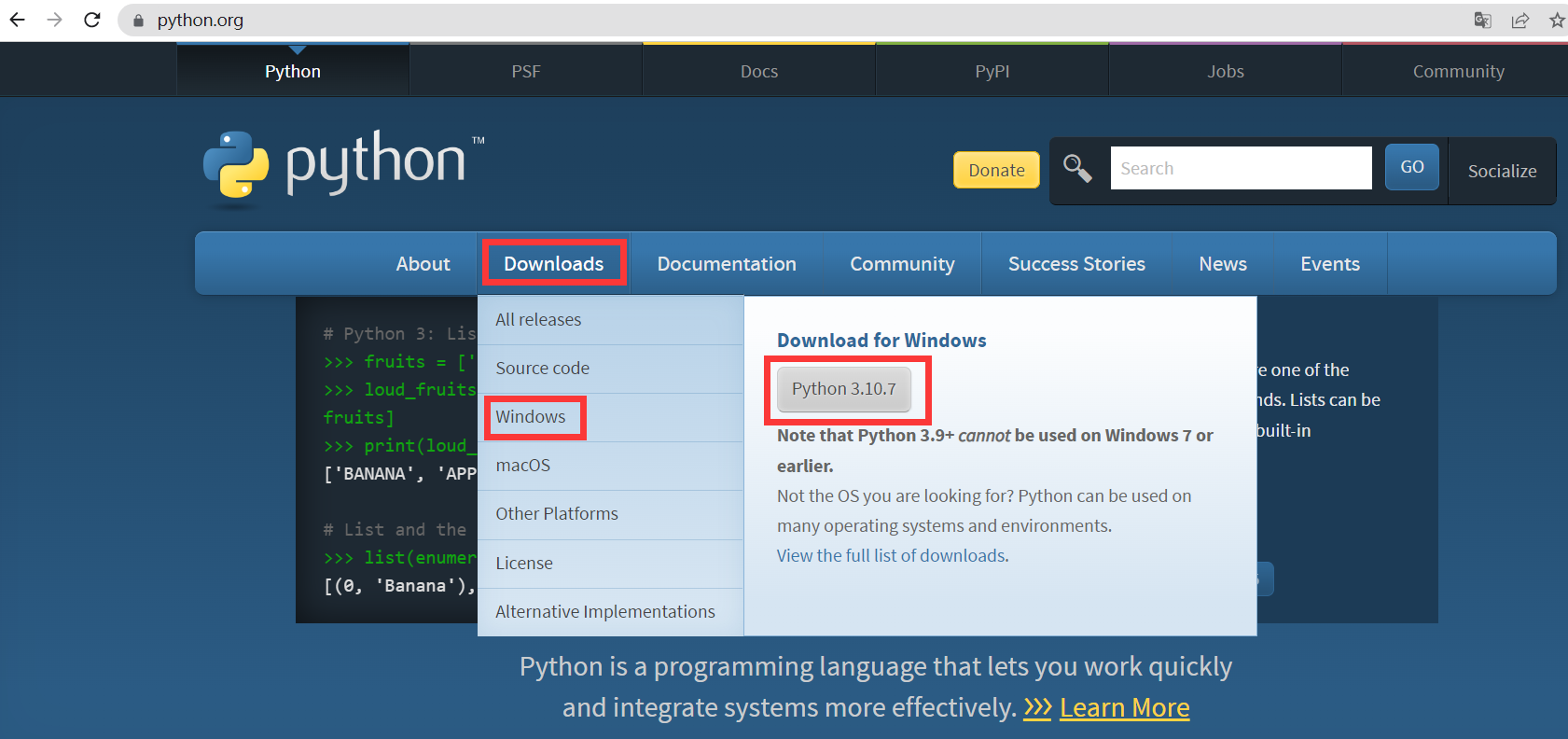The image size is (1568, 739).
Task: Expand the Documentation menu
Action: tap(727, 264)
